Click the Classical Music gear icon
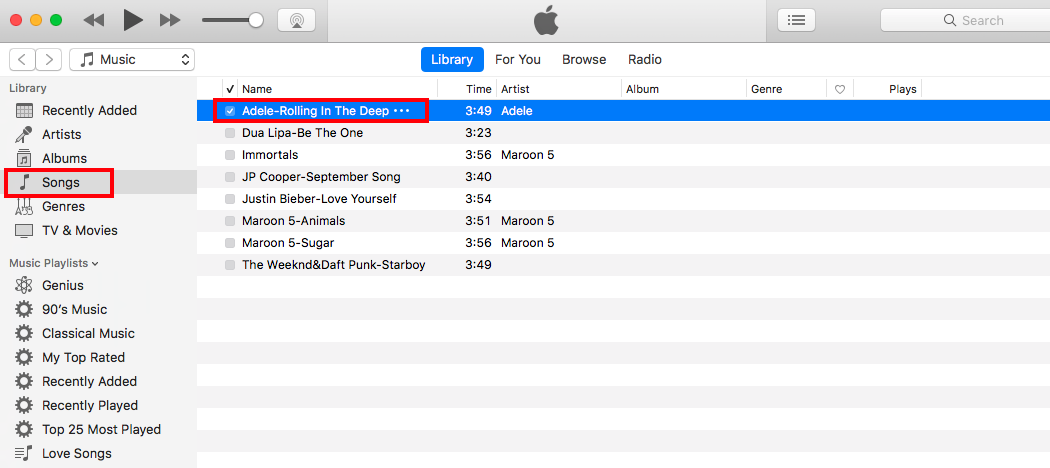This screenshot has height=468, width=1050. click(x=24, y=333)
